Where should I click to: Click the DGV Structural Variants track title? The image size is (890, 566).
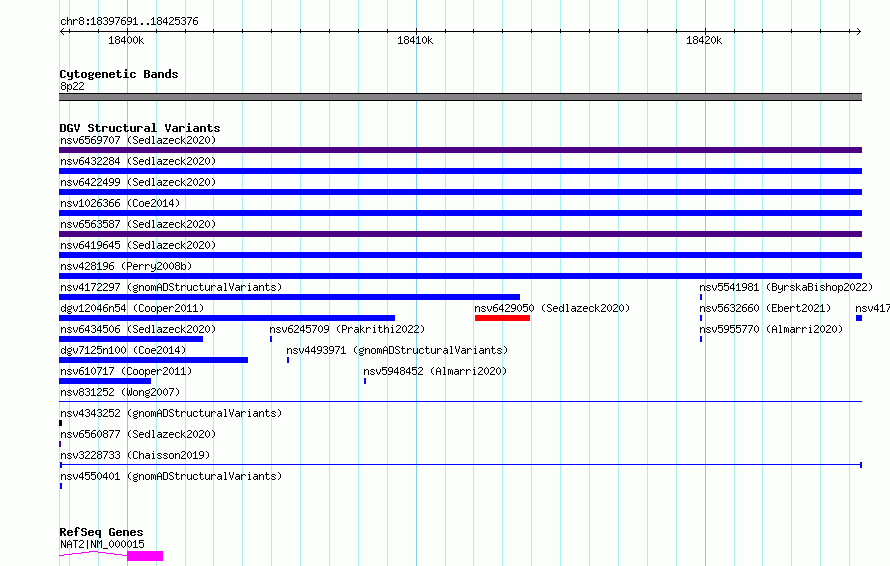point(140,128)
